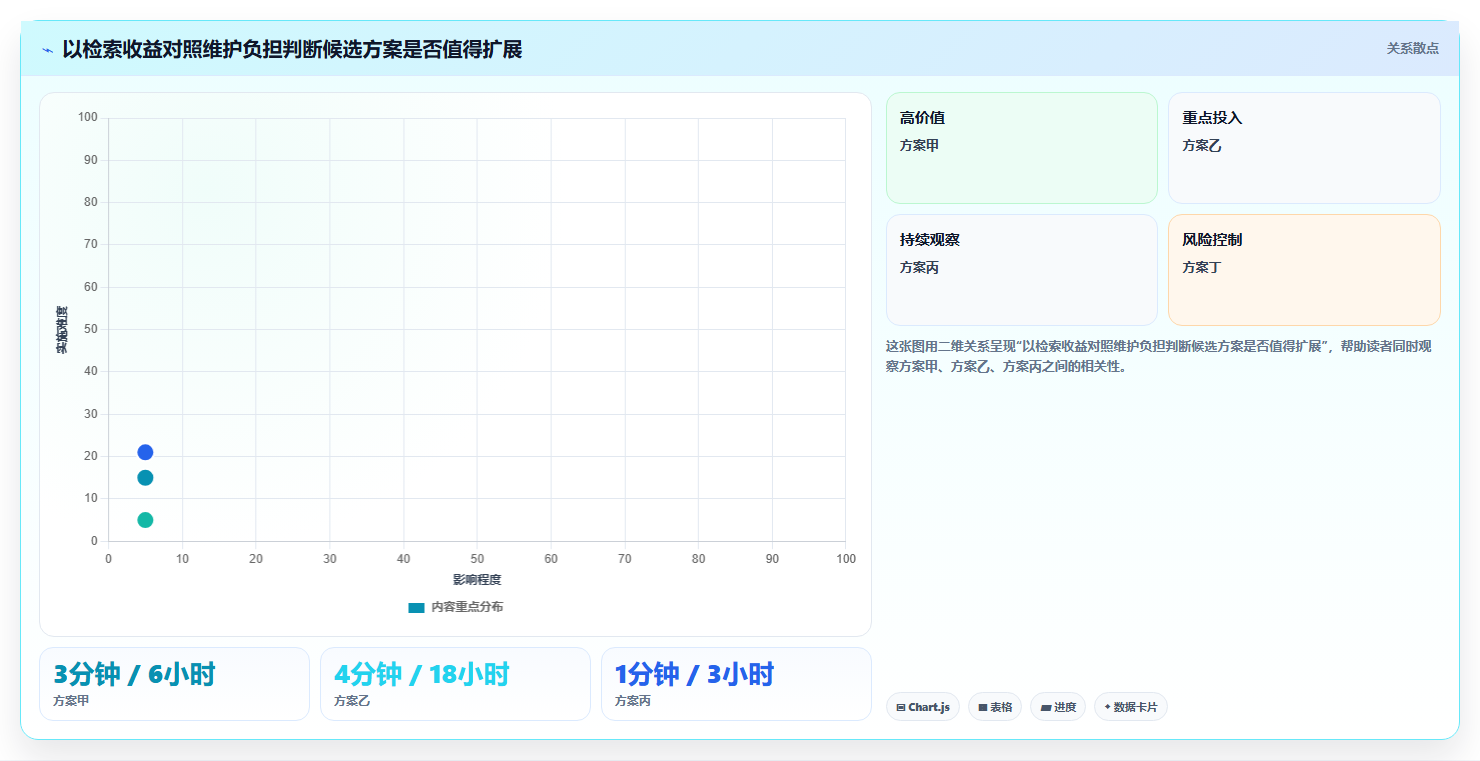
Task: Toggle the 内容重点分布 legend swatch
Action: (416, 608)
